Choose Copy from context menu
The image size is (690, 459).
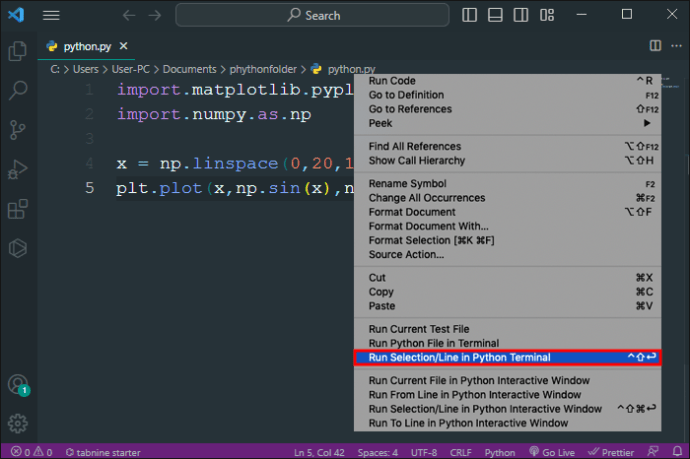[507, 292]
